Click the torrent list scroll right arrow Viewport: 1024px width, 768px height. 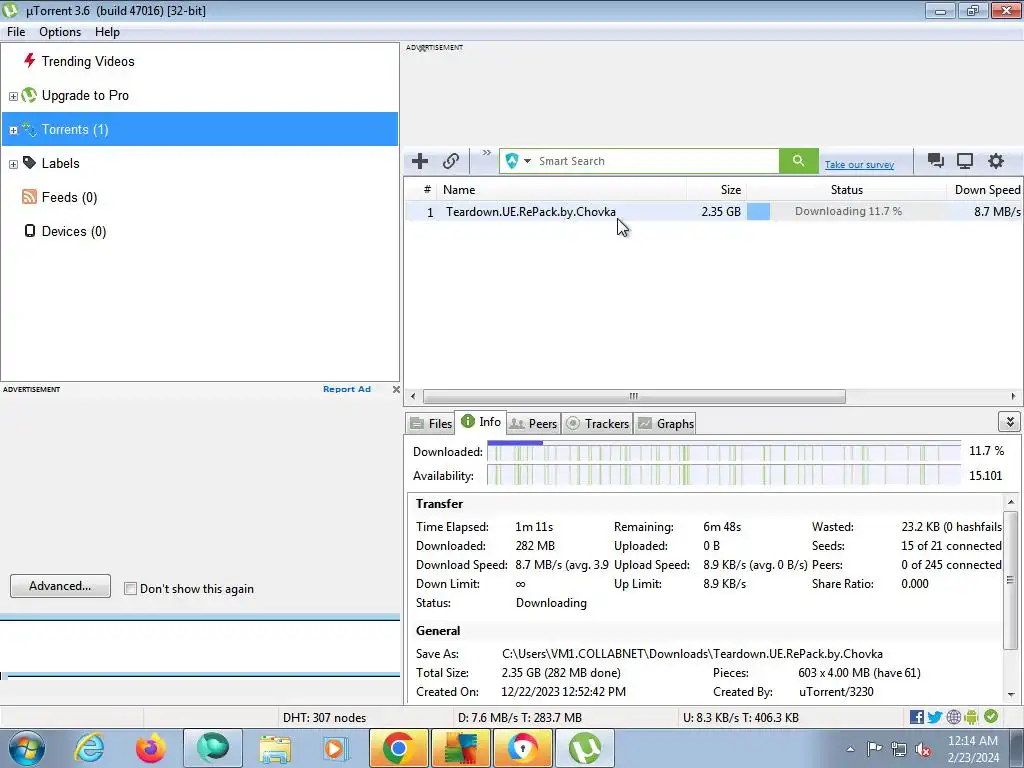point(1013,396)
